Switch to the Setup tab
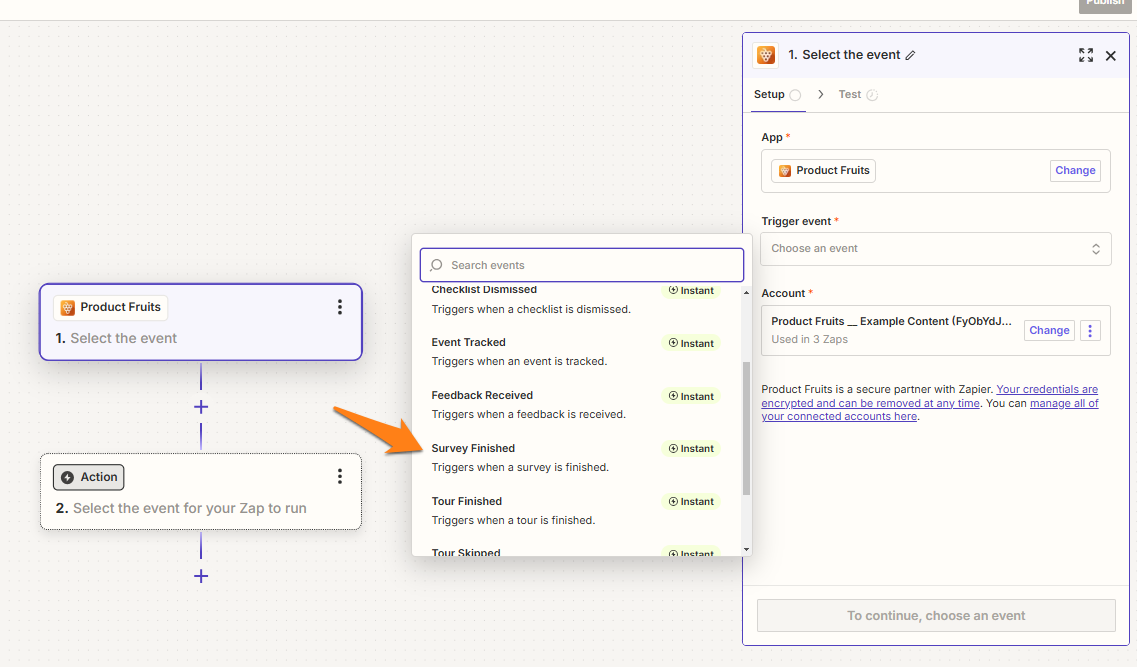This screenshot has width=1137, height=667. [769, 95]
